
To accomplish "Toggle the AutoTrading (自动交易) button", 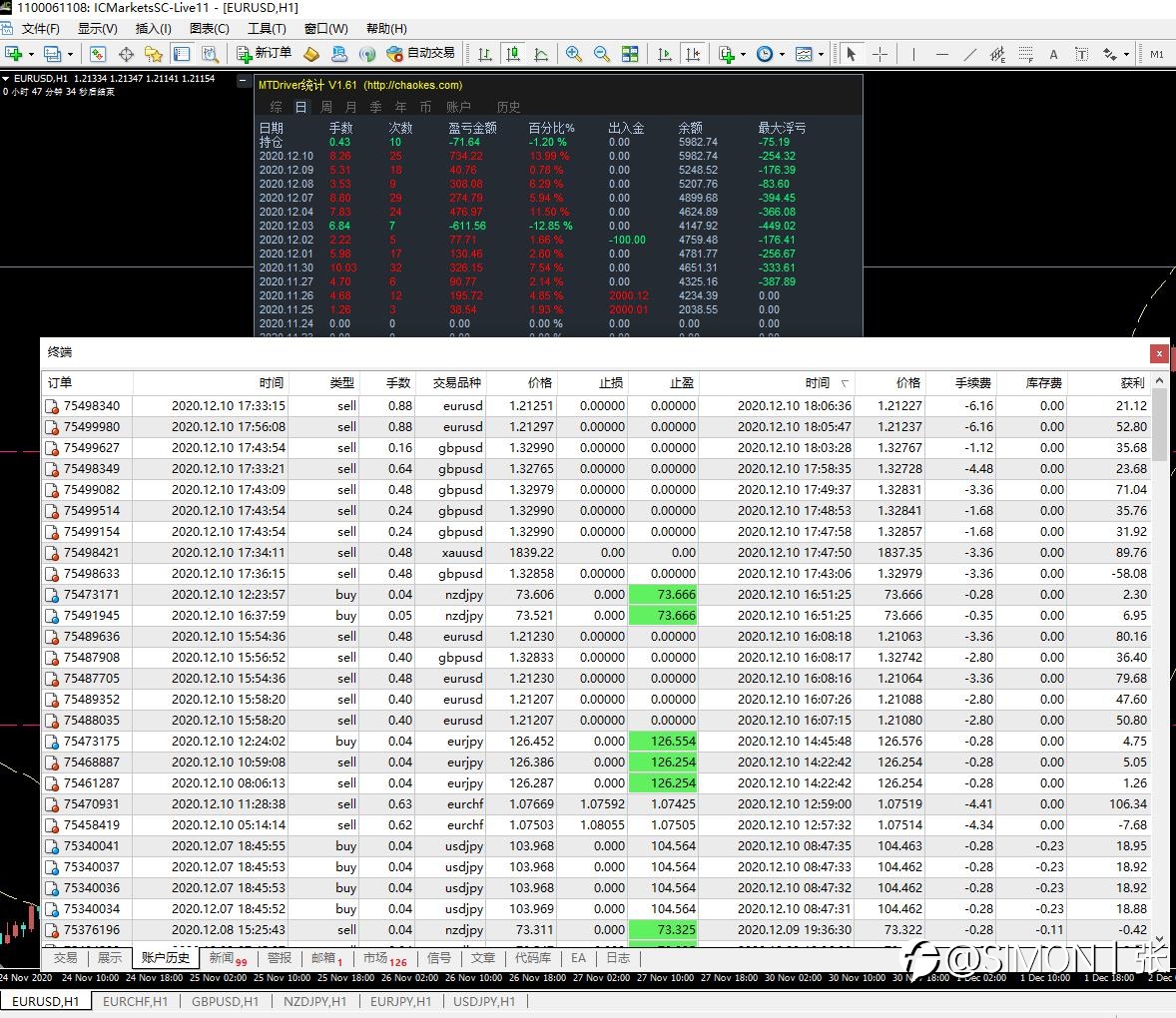I will click(x=420, y=54).
